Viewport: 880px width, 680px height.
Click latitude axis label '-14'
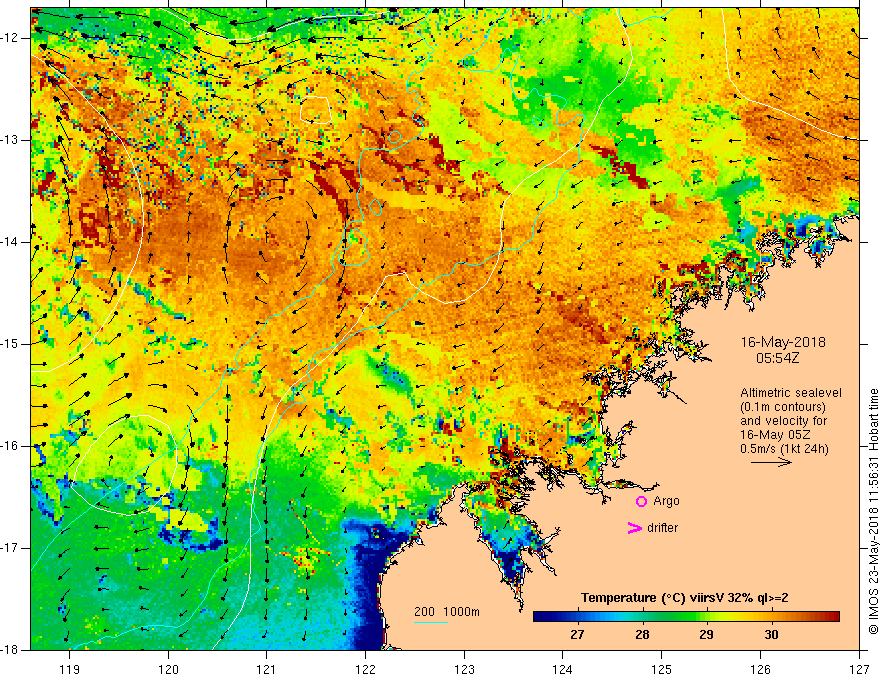[10, 242]
